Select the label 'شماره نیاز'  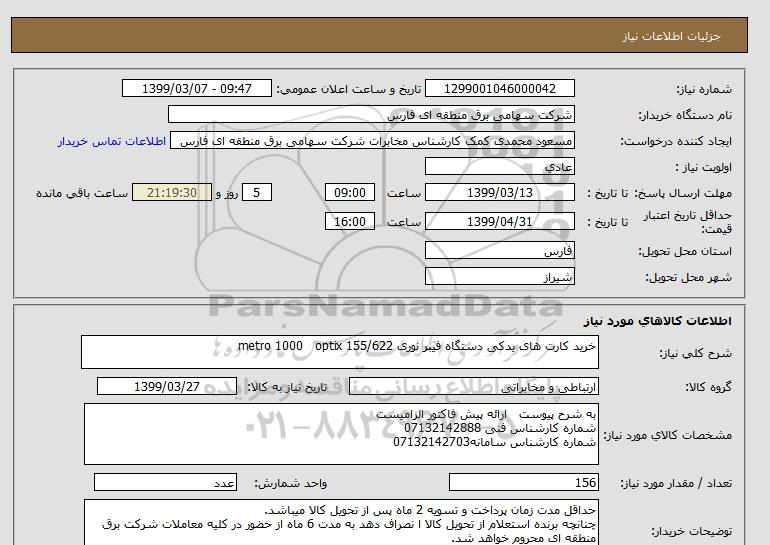704,89
